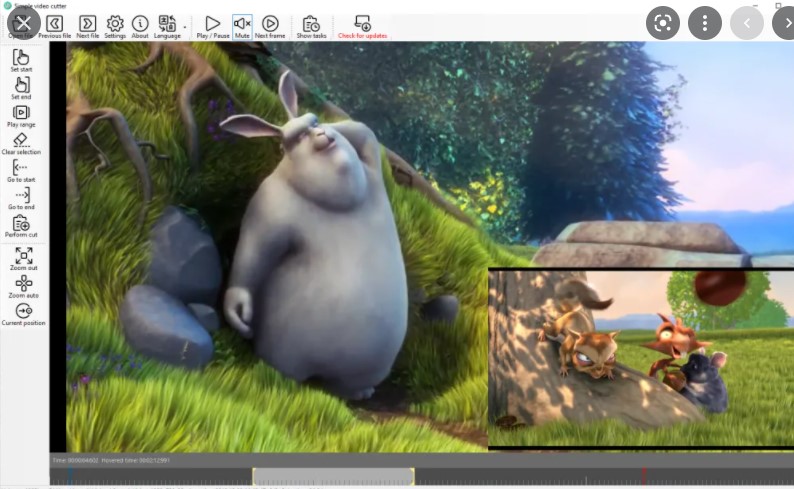Expand the Language dropdown arrow
794x489 pixels.
[185, 27]
